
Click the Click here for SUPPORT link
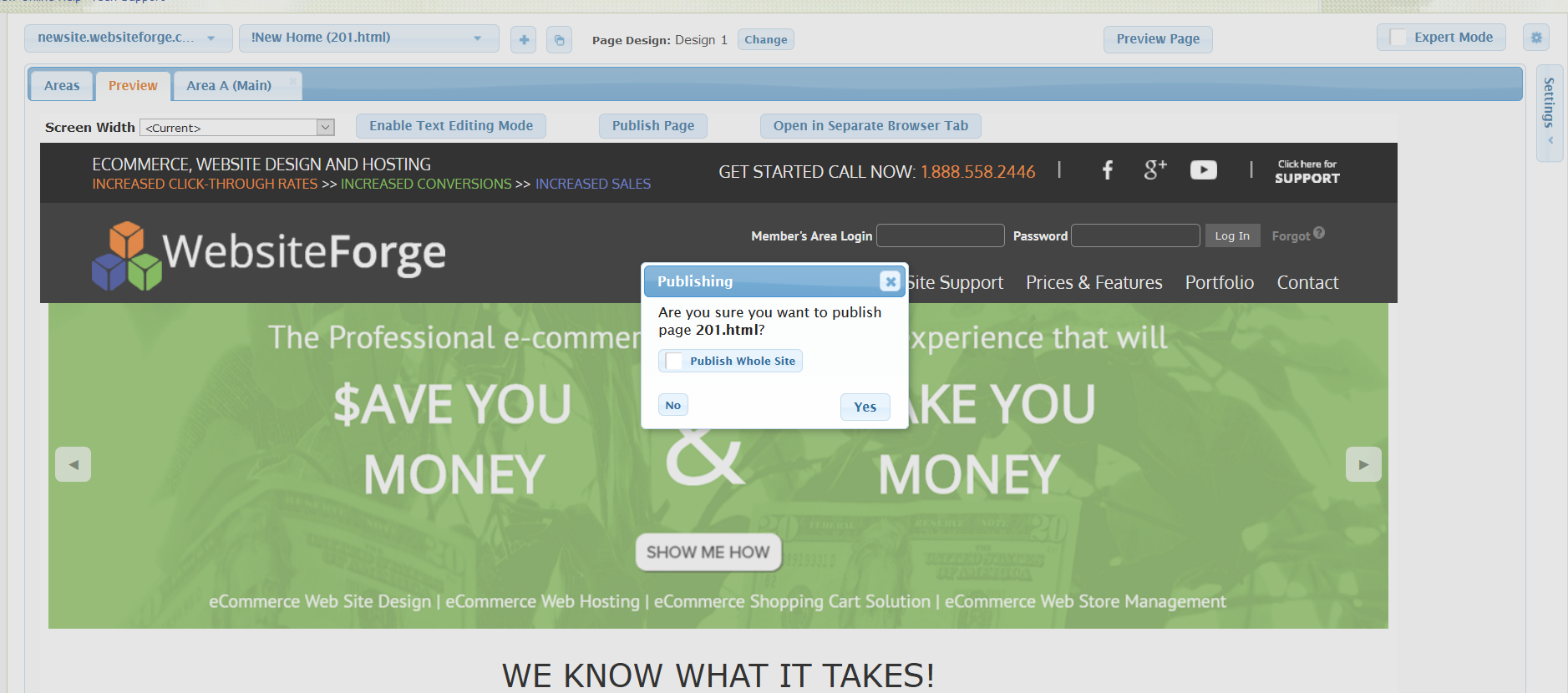coord(1307,171)
